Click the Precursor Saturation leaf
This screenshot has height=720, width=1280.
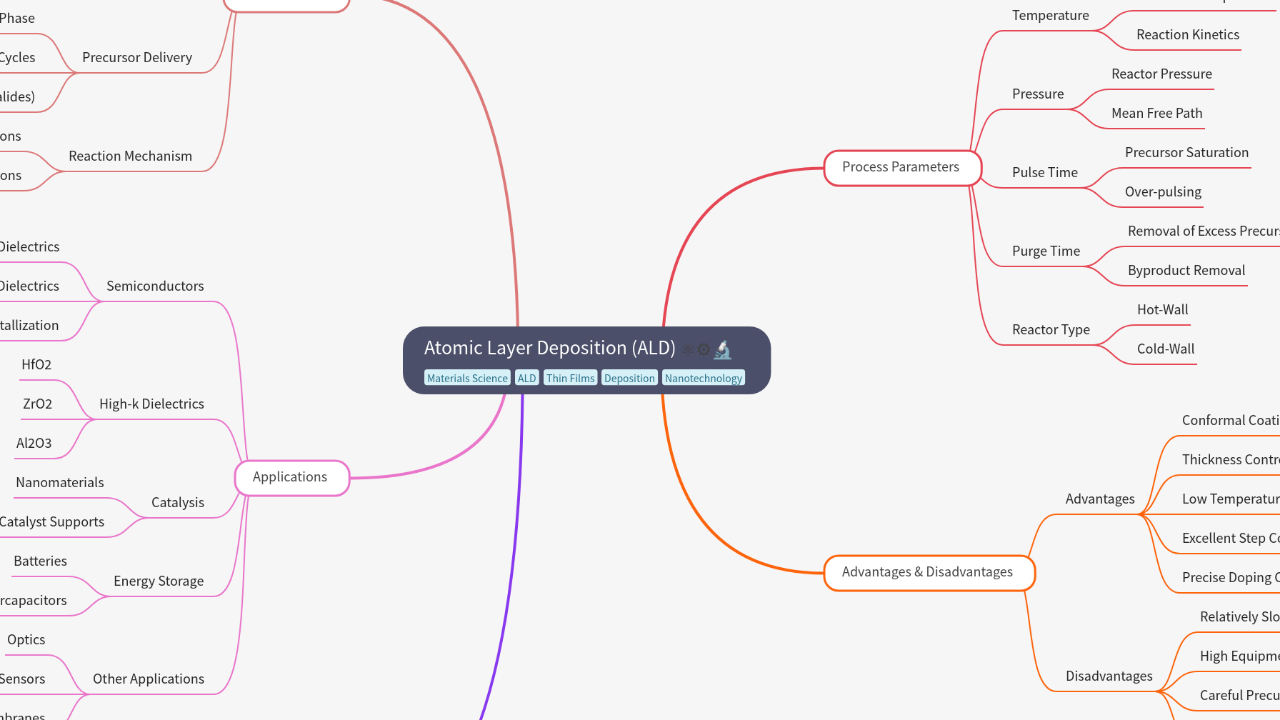[x=1187, y=152]
